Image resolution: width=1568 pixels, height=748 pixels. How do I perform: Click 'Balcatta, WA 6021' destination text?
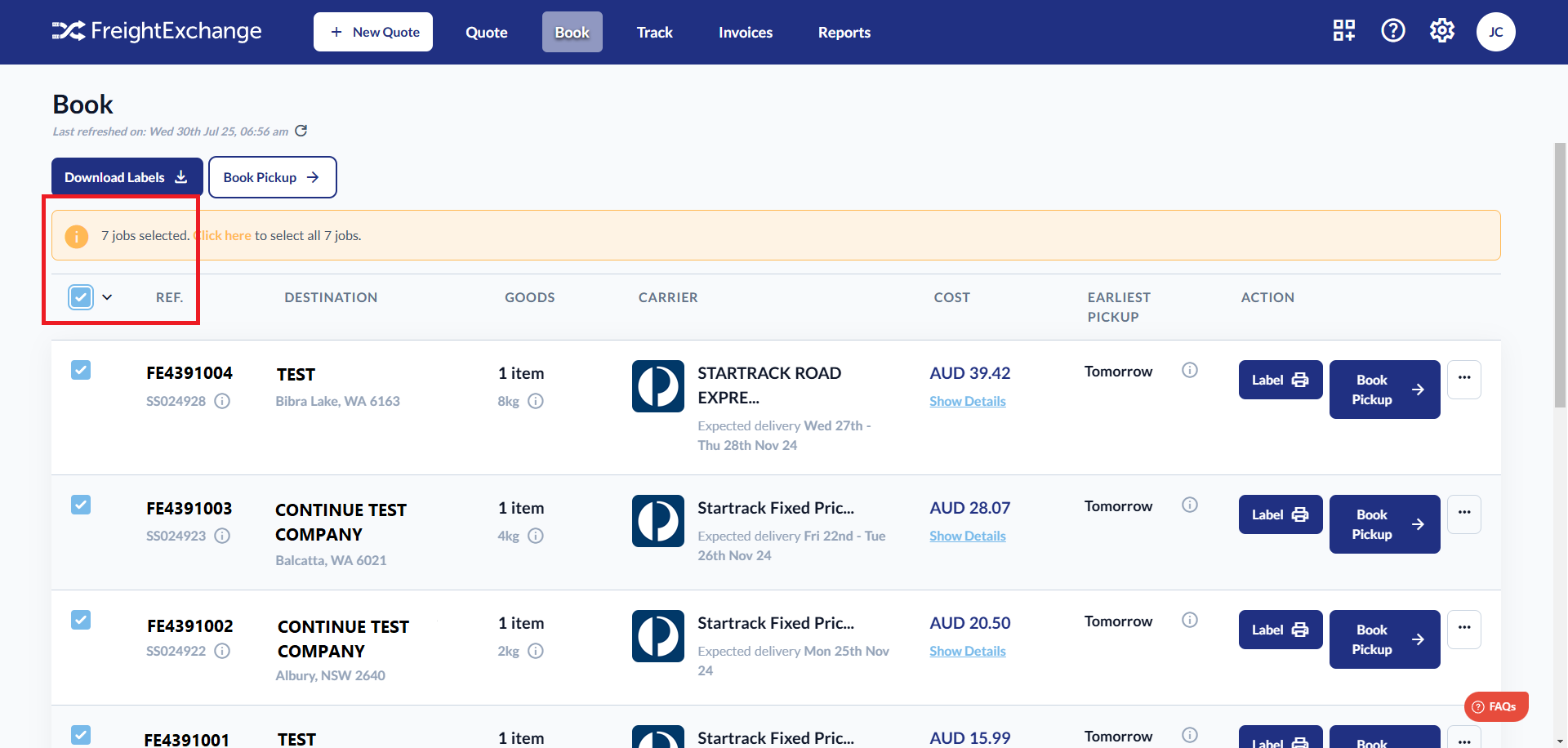[x=332, y=560]
